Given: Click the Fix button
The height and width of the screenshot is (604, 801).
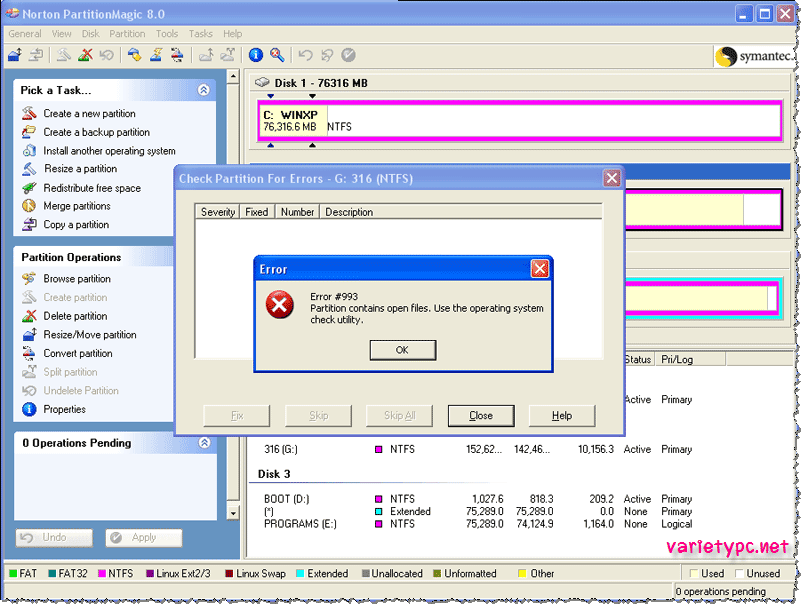Looking at the screenshot, I should [237, 415].
